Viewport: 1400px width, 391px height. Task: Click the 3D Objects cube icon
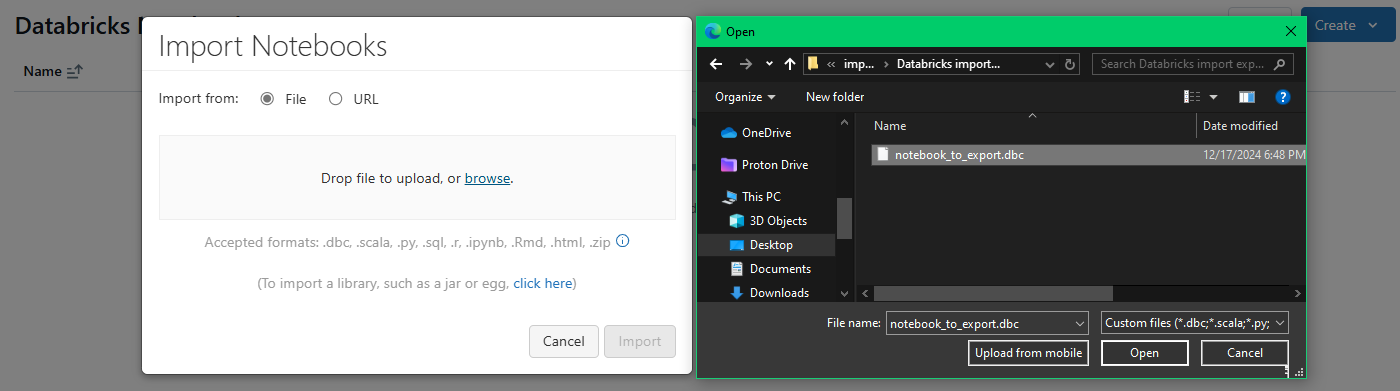coord(737,221)
